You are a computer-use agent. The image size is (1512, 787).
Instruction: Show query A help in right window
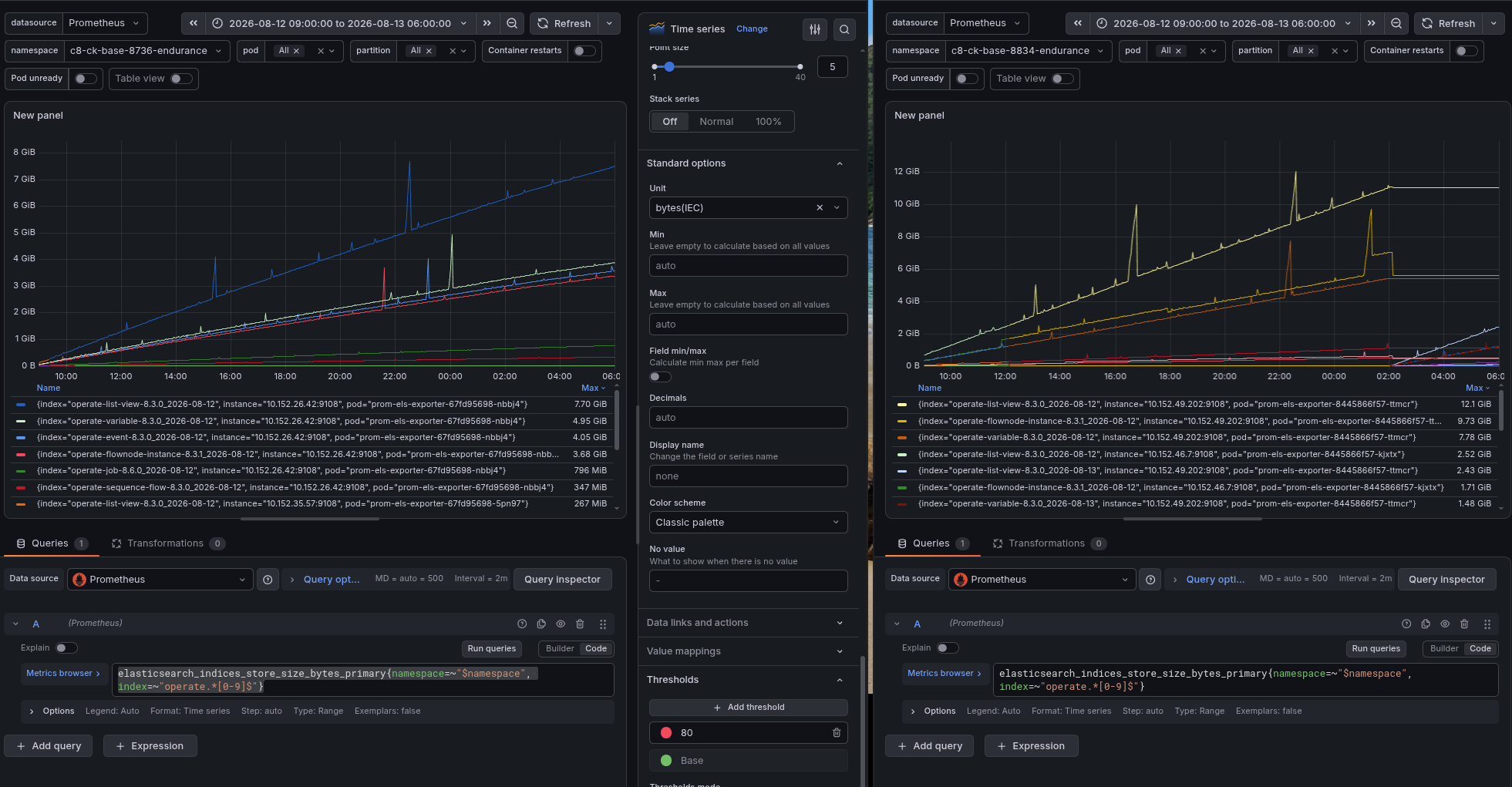pyautogui.click(x=1406, y=624)
